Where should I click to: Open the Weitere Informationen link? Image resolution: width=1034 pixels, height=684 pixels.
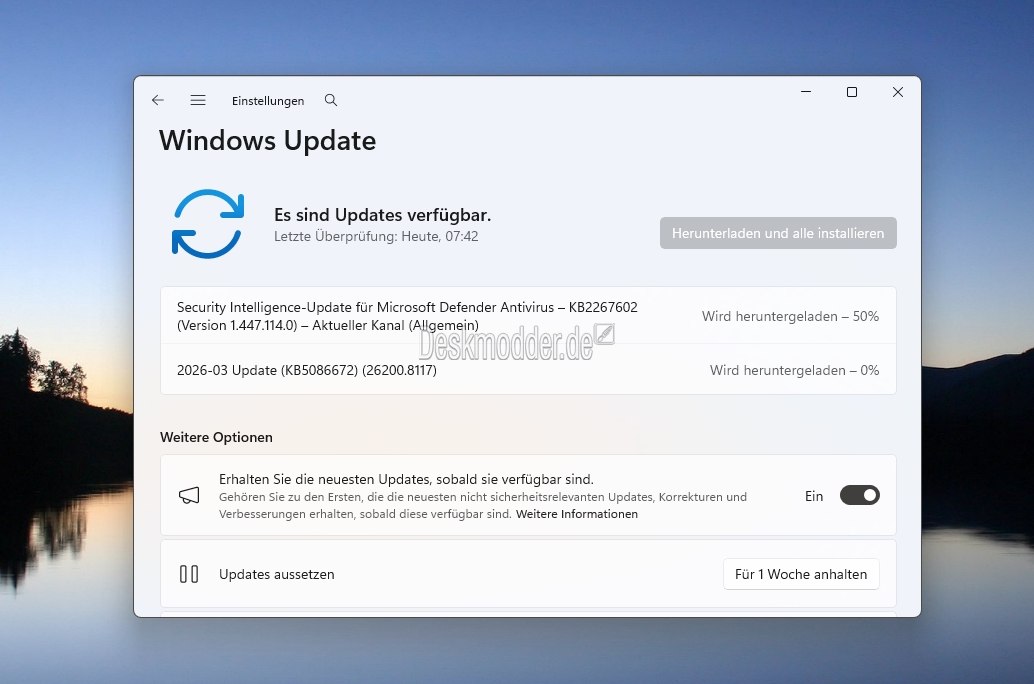click(x=577, y=514)
